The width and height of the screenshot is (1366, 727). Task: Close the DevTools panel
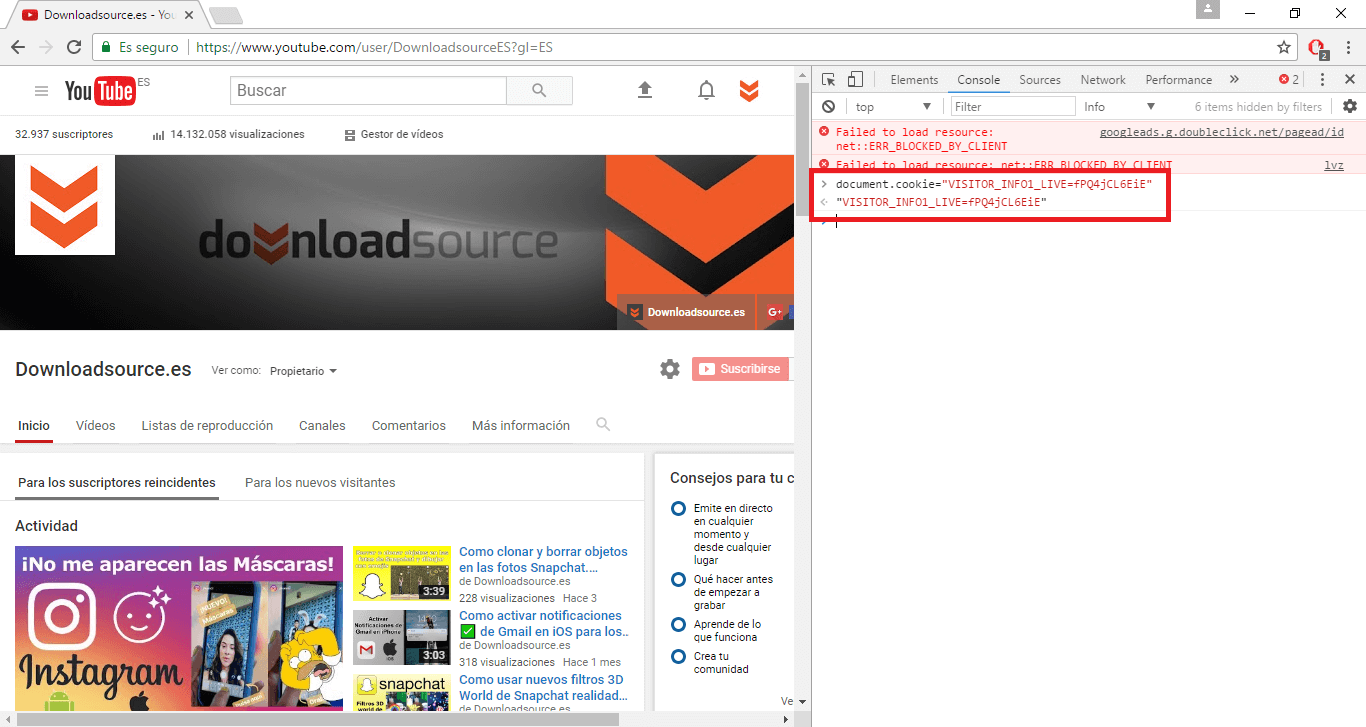1349,80
